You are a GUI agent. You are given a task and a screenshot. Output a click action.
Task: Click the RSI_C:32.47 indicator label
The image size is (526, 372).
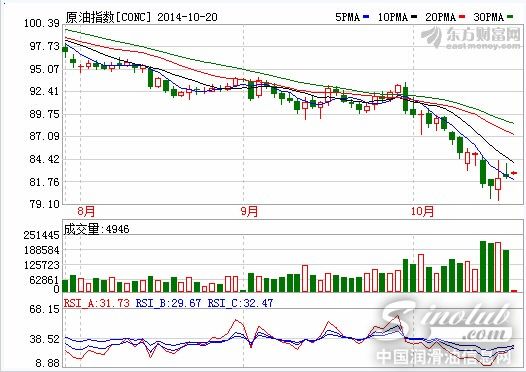pyautogui.click(x=240, y=303)
